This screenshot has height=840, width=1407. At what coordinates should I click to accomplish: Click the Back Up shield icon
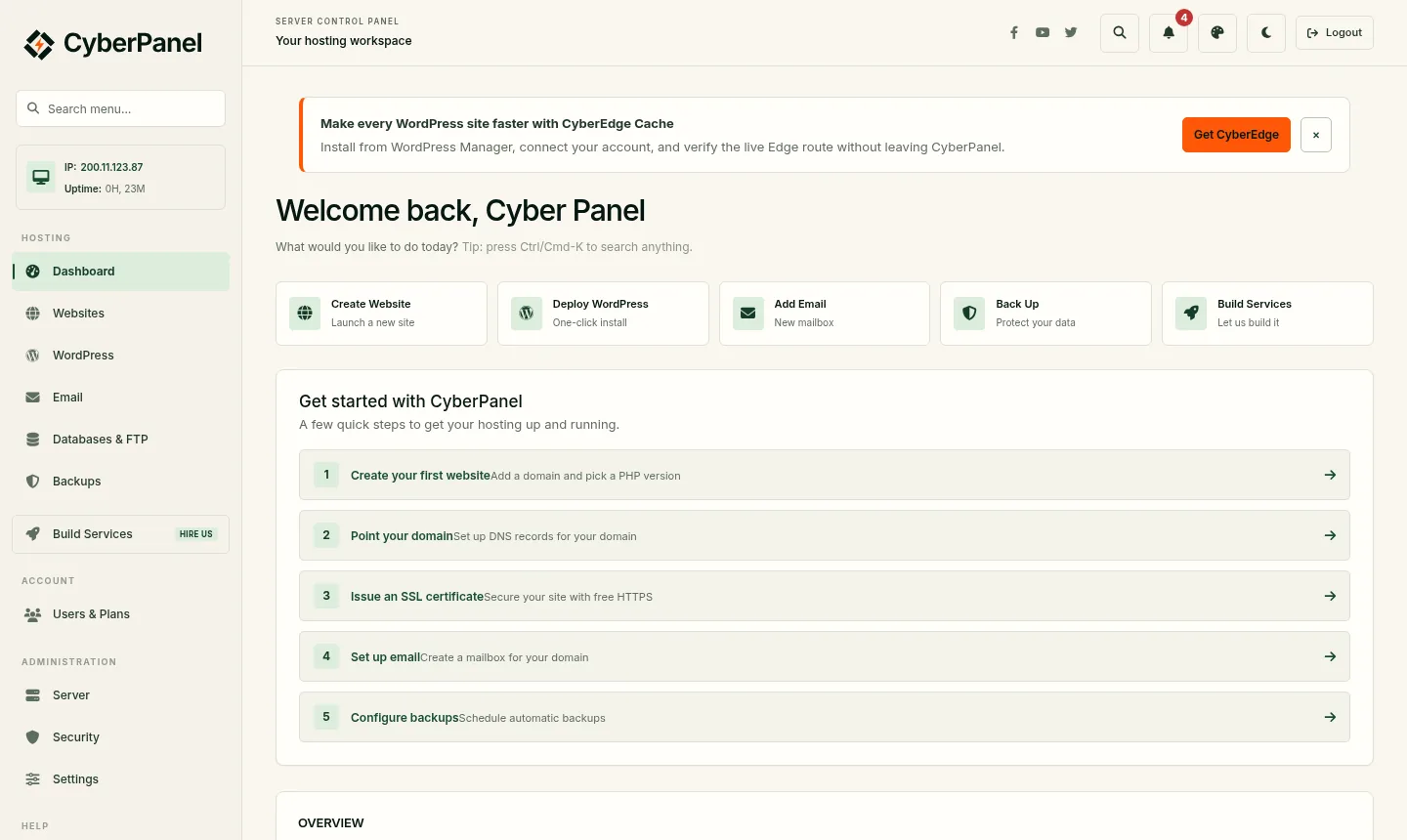(x=969, y=314)
